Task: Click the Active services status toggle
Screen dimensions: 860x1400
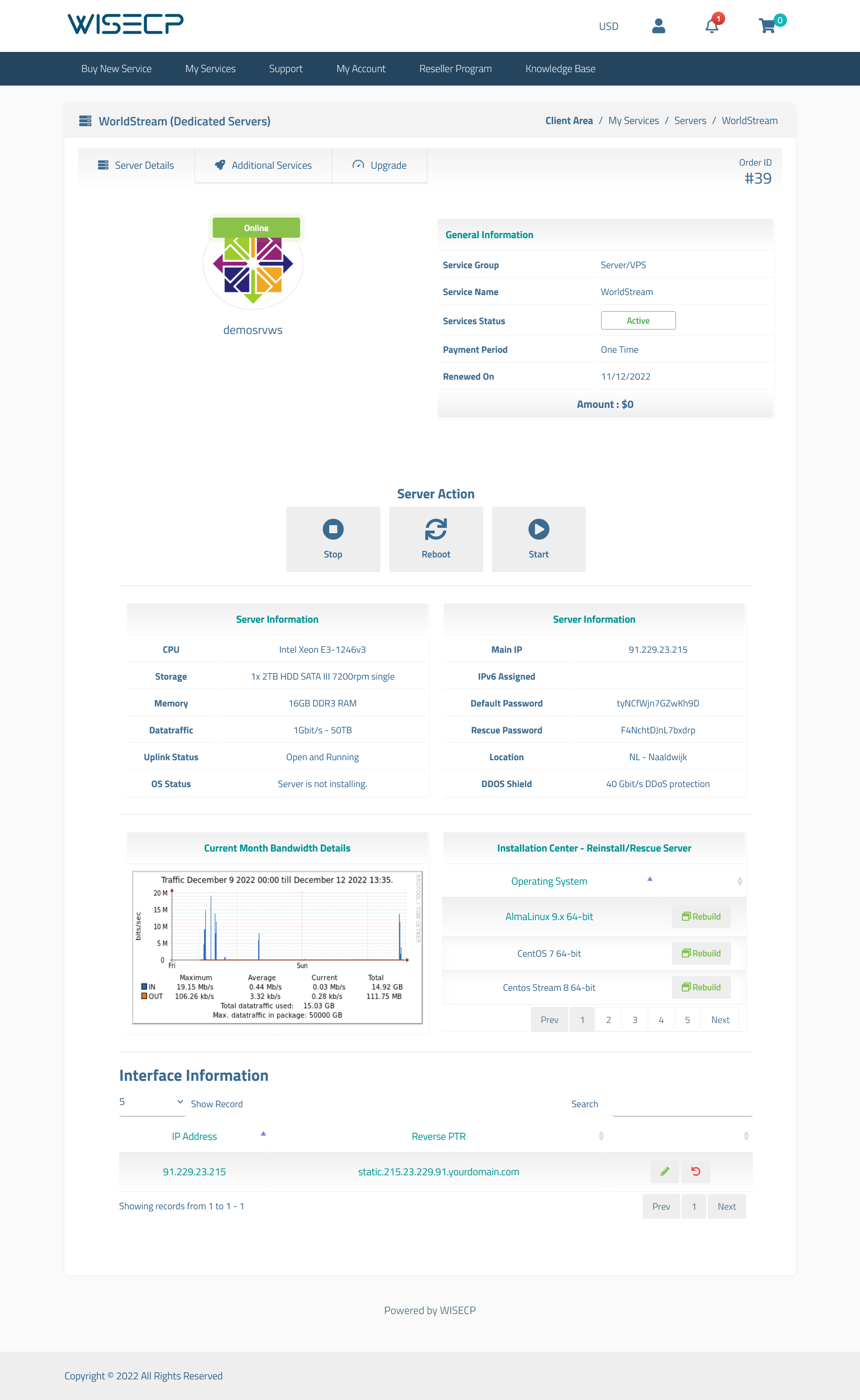Action: pos(638,320)
